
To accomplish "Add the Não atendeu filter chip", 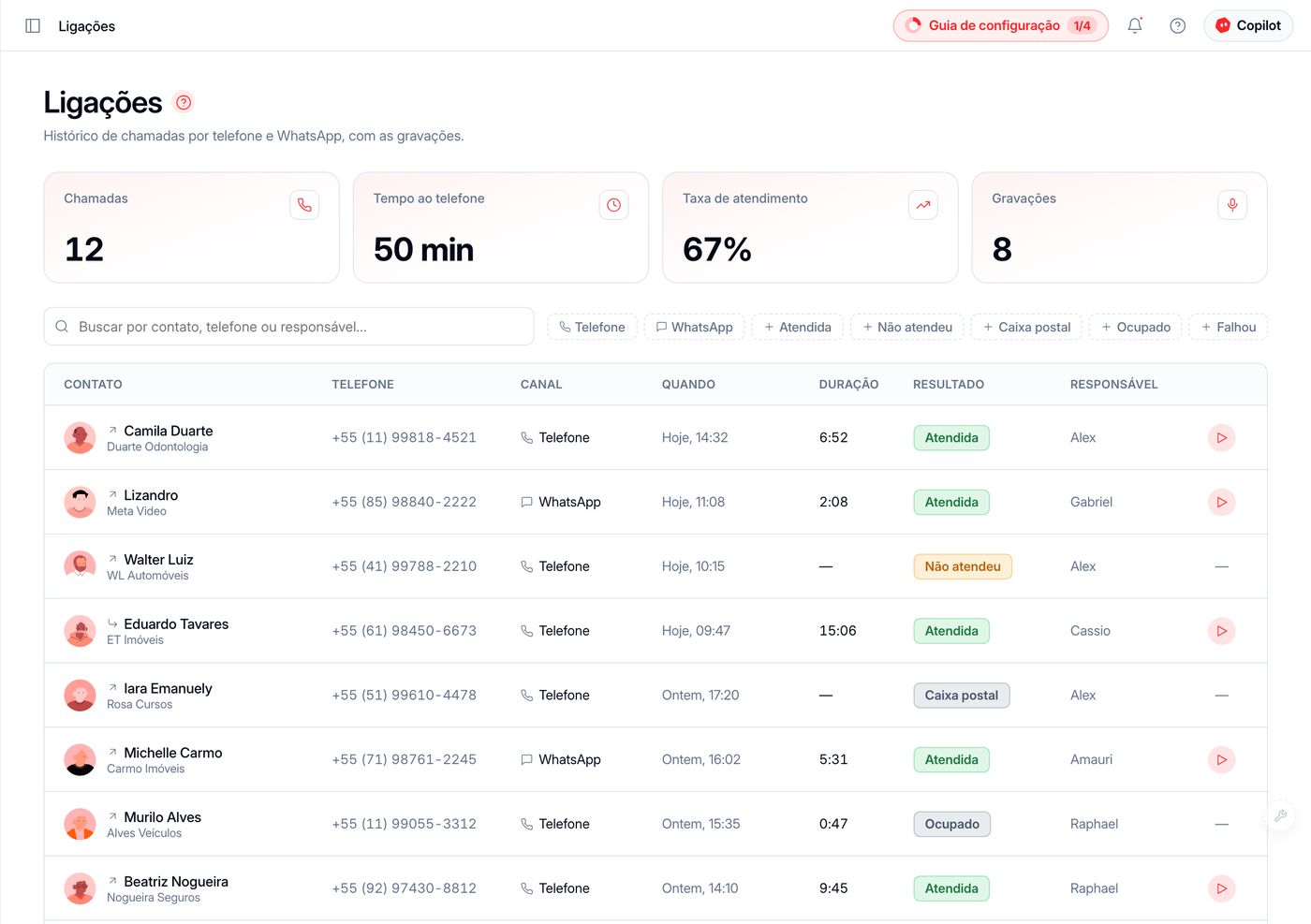I will 907,327.
